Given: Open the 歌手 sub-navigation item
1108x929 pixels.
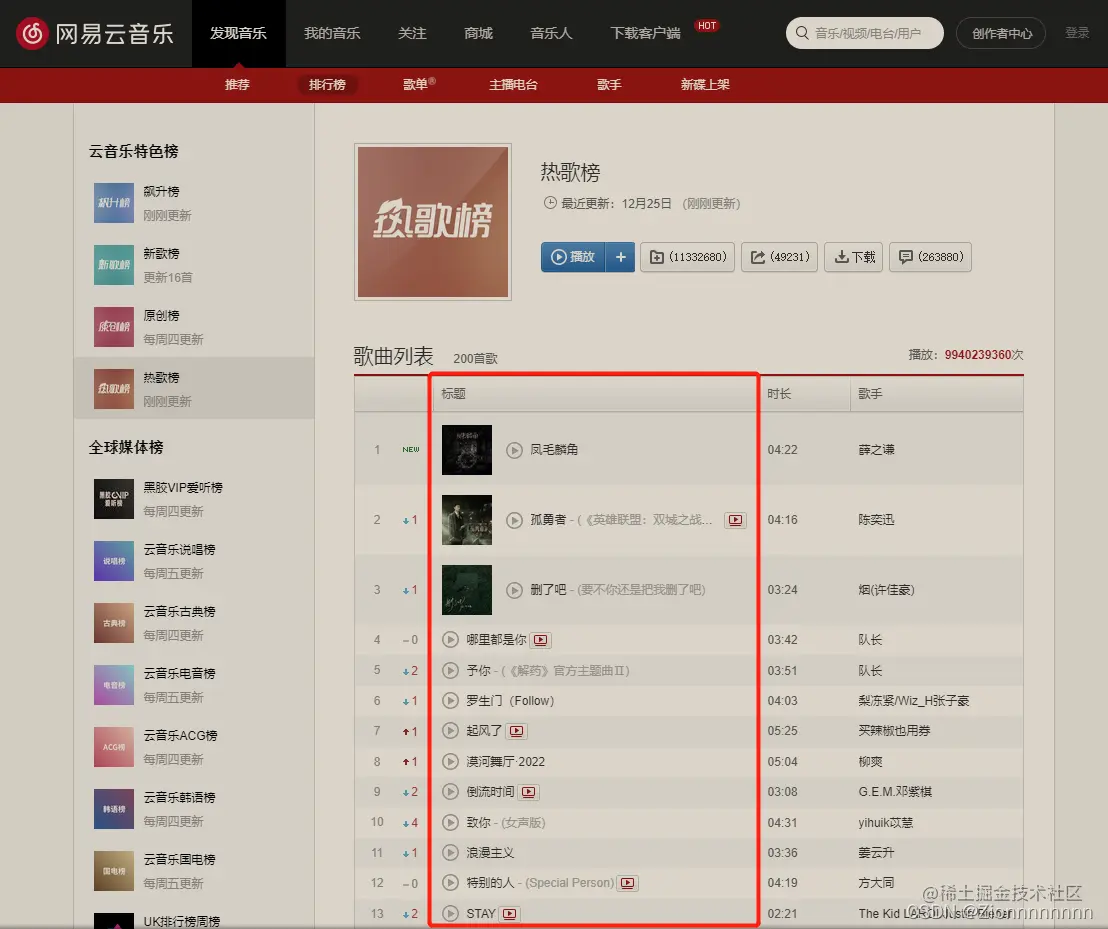Looking at the screenshot, I should click(609, 85).
